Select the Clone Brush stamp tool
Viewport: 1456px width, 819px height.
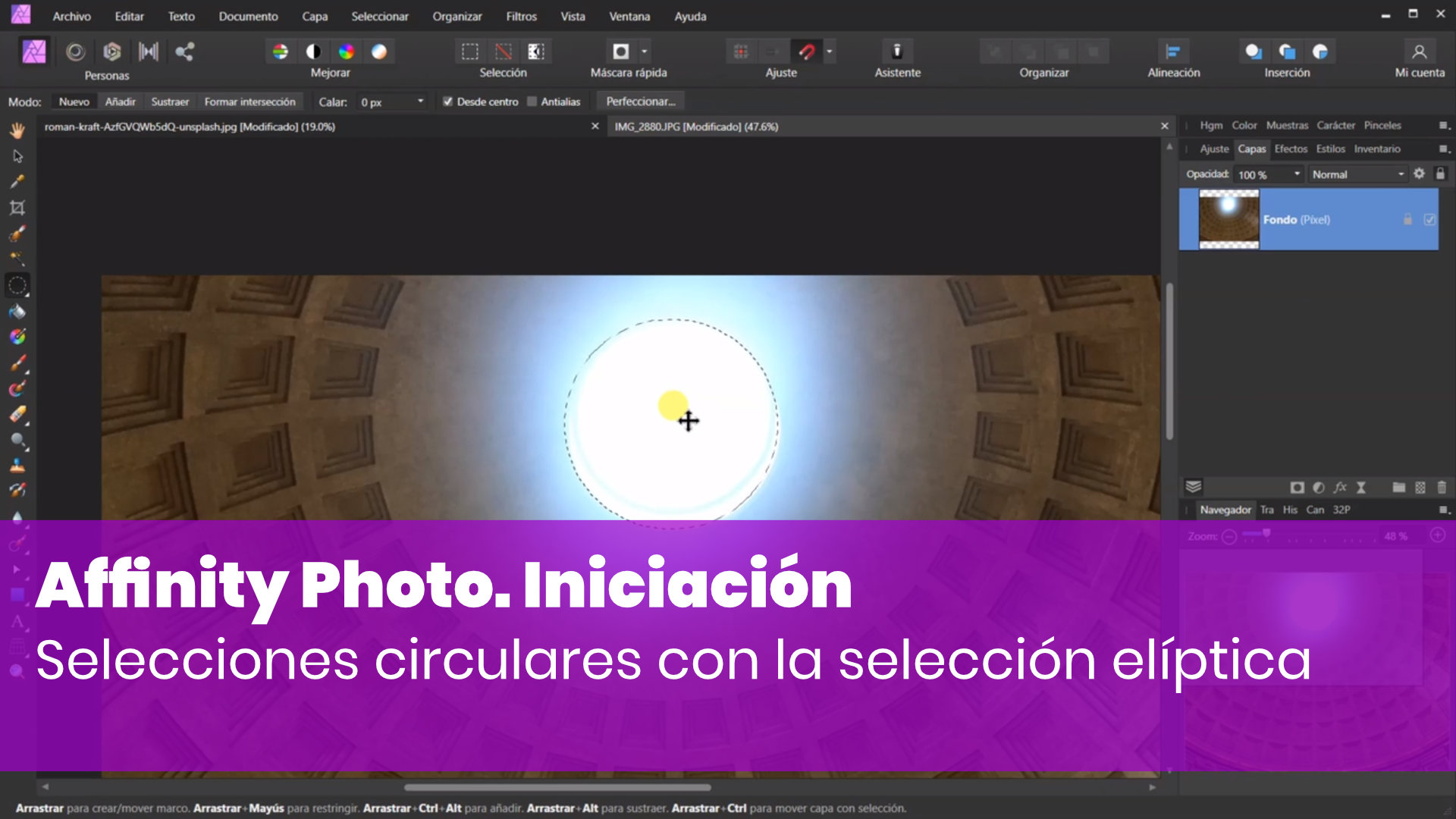[x=17, y=466]
